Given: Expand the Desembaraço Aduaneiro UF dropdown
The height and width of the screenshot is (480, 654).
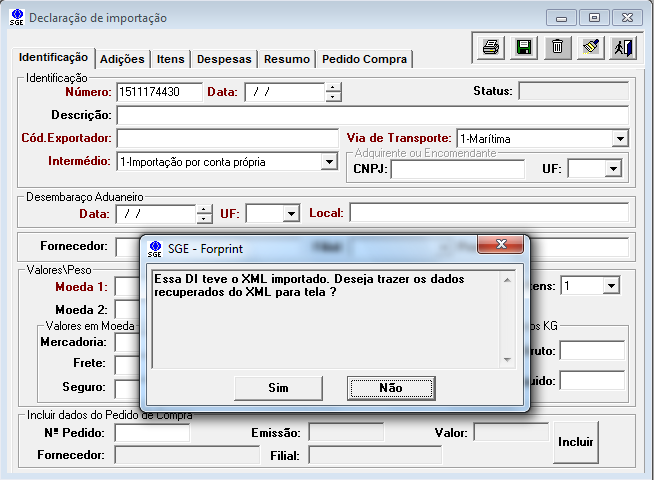Looking at the screenshot, I should 291,214.
